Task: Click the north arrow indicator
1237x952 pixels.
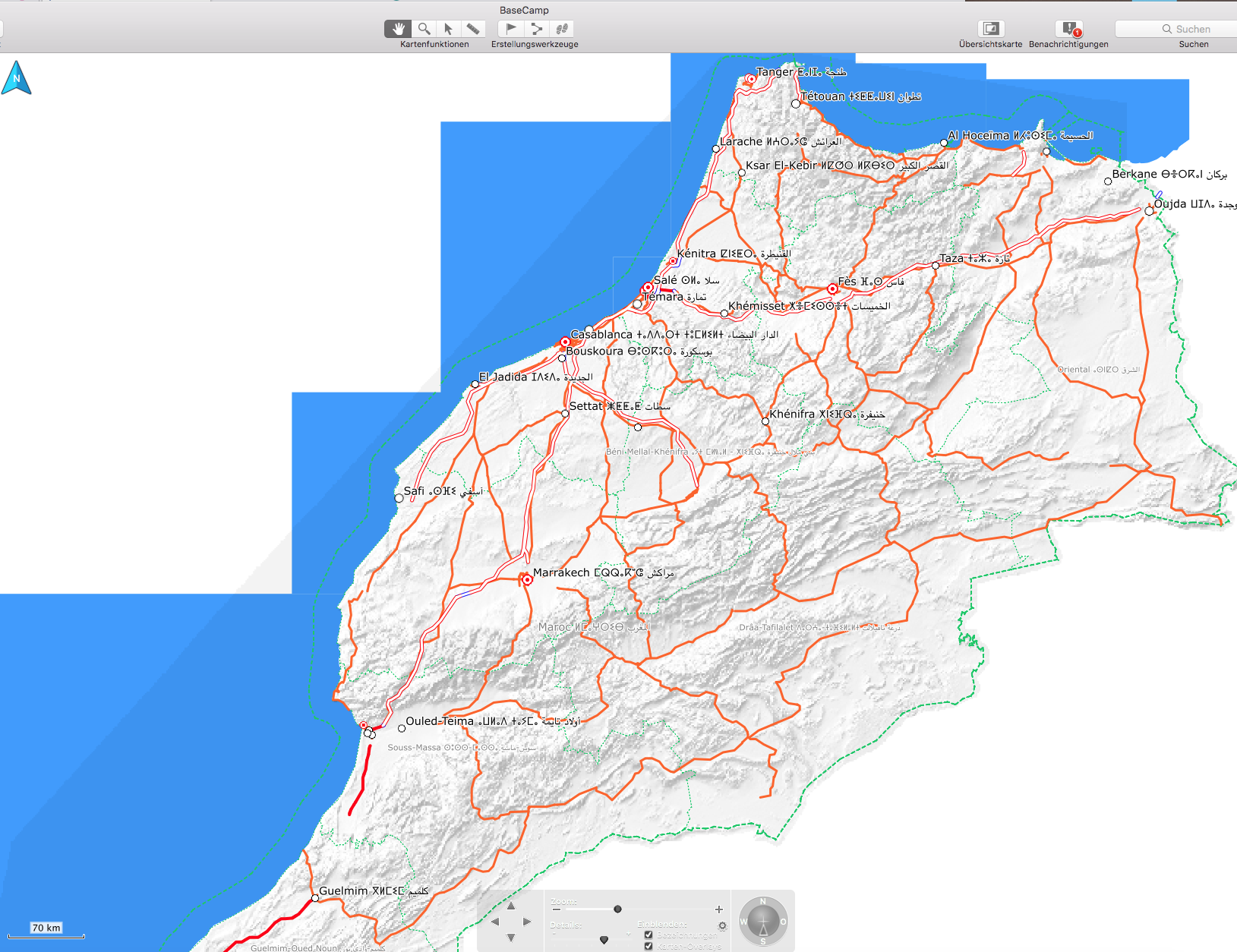Action: tap(16, 78)
